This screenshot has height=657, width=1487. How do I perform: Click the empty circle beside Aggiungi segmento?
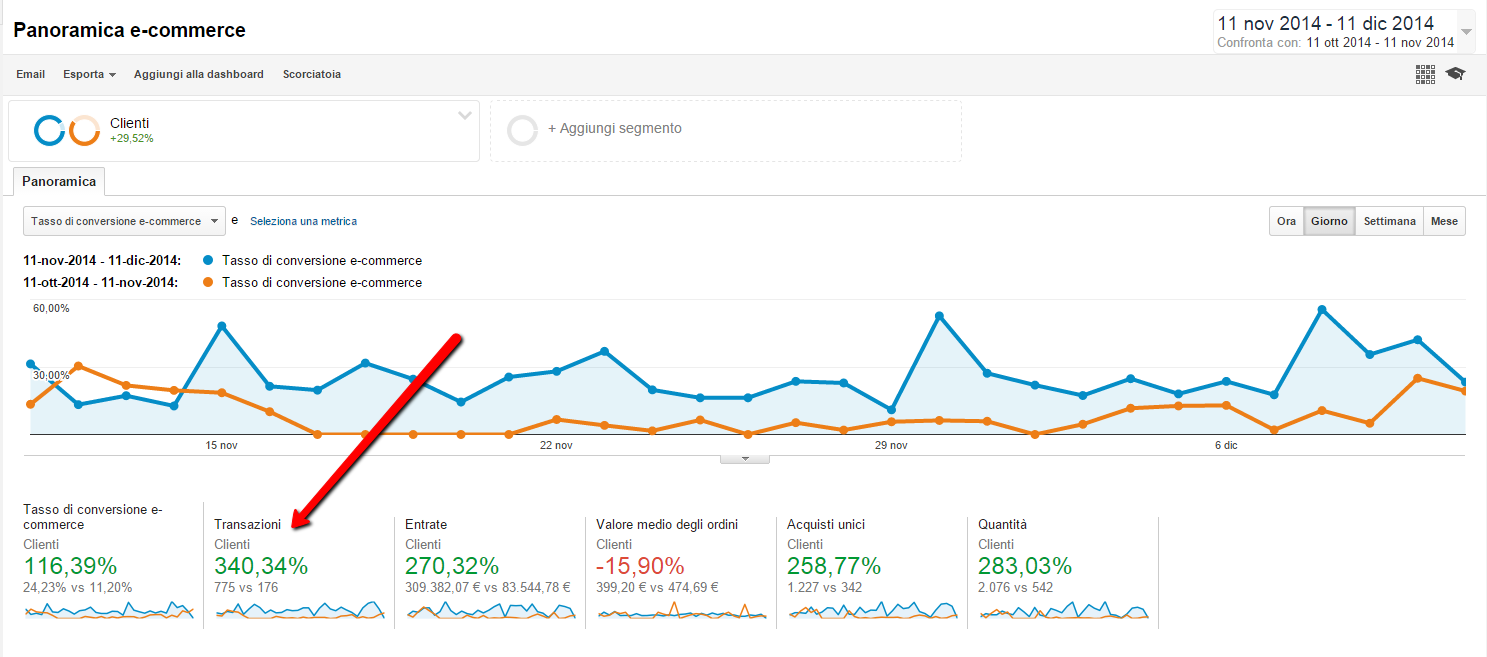point(522,130)
